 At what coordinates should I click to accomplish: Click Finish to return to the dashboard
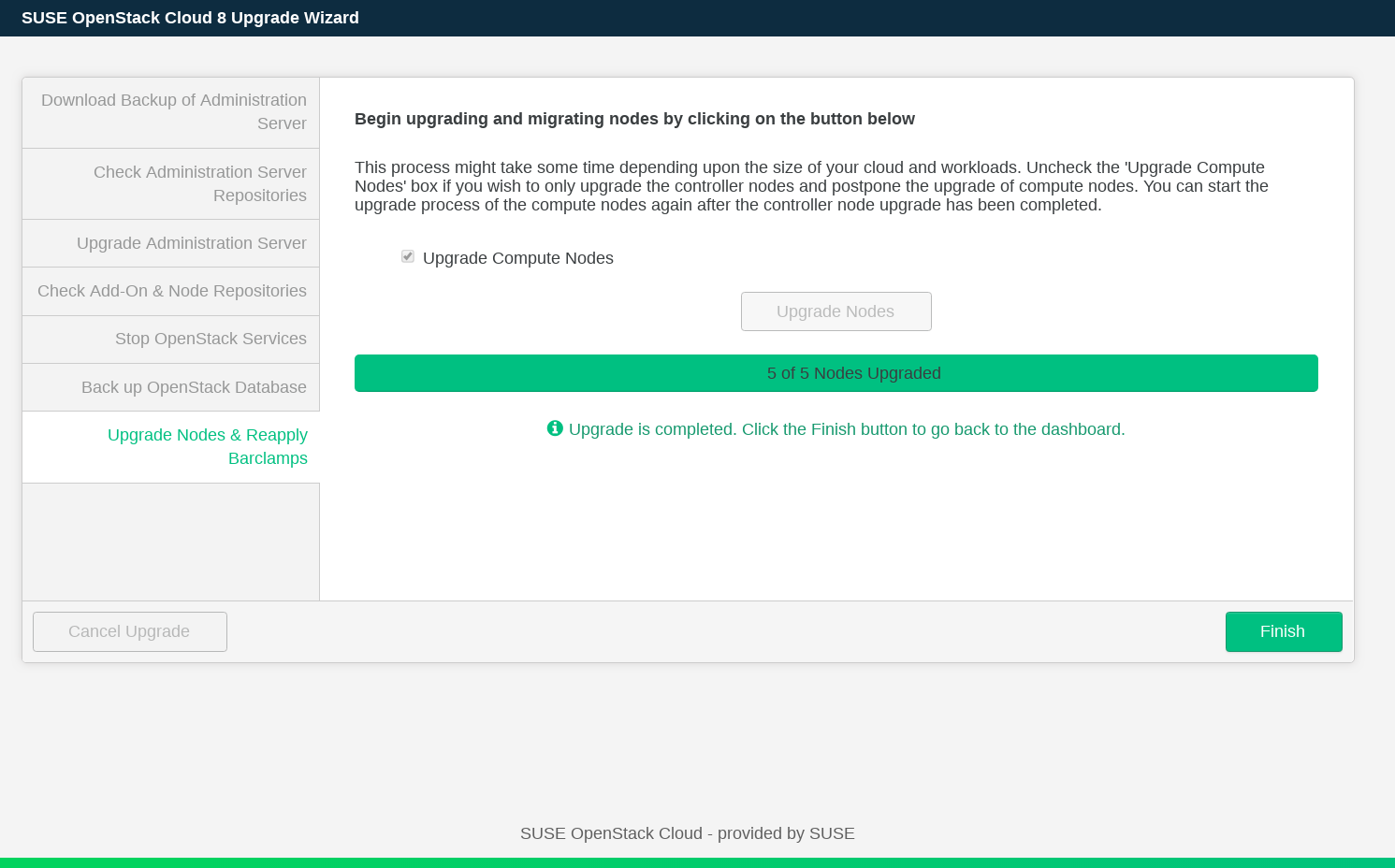coord(1283,631)
